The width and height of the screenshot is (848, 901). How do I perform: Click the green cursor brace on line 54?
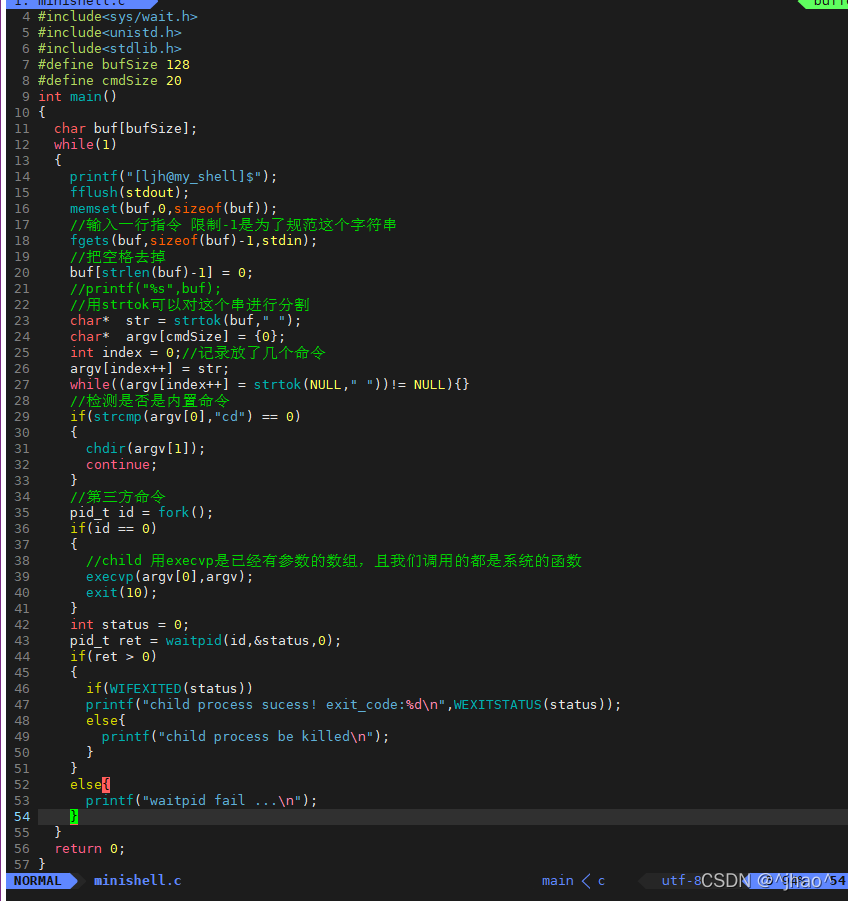point(74,817)
